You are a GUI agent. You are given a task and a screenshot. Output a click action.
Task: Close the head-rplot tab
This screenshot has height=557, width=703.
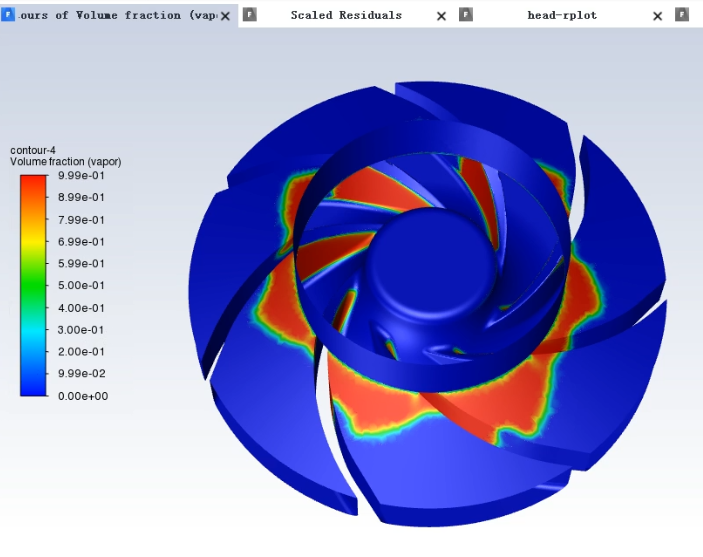pos(657,16)
